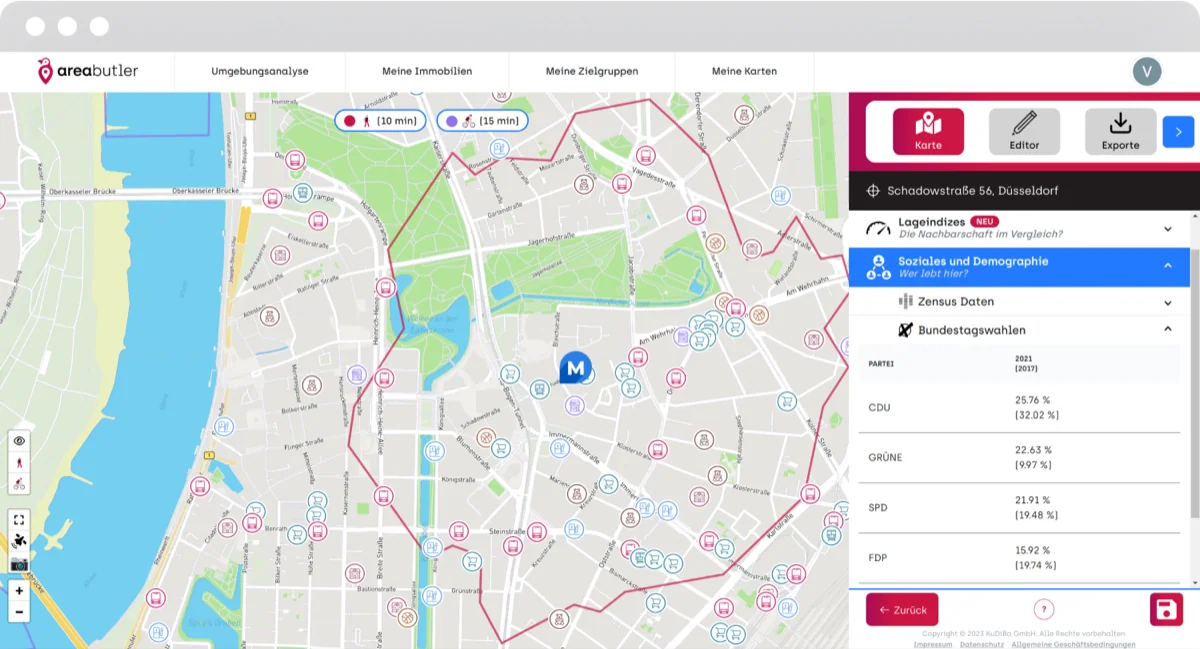Open the Meine Zielgruppen menu
Image resolution: width=1200 pixels, height=649 pixels.
(x=592, y=71)
